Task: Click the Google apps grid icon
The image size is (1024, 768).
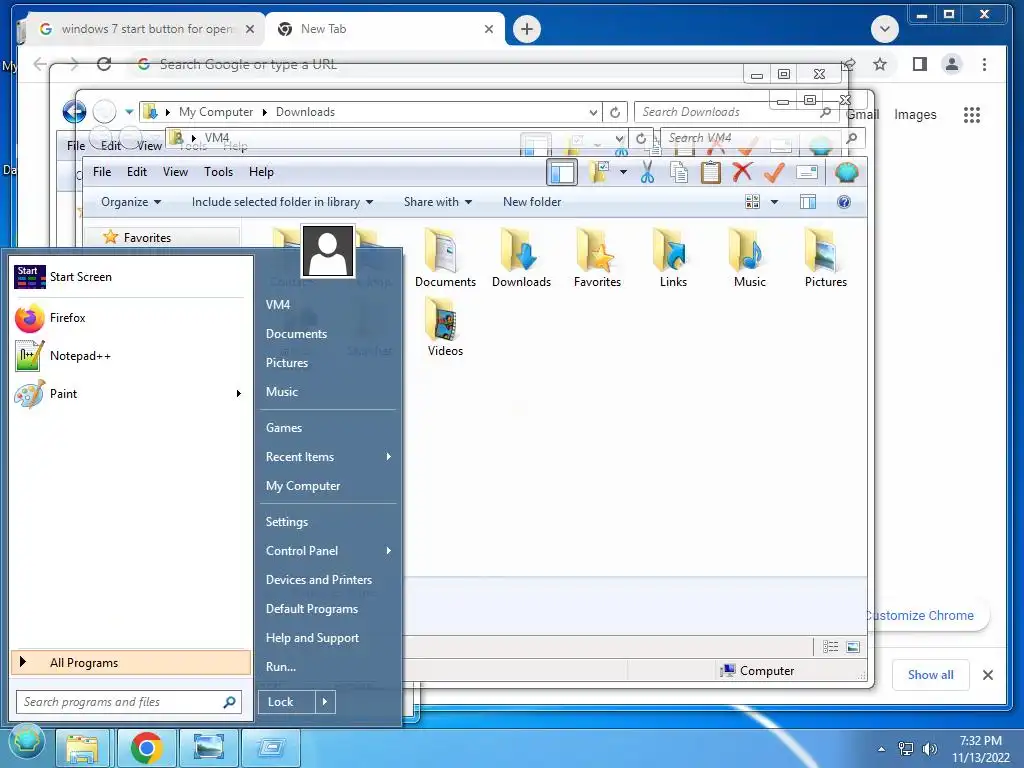Action: pyautogui.click(x=972, y=115)
